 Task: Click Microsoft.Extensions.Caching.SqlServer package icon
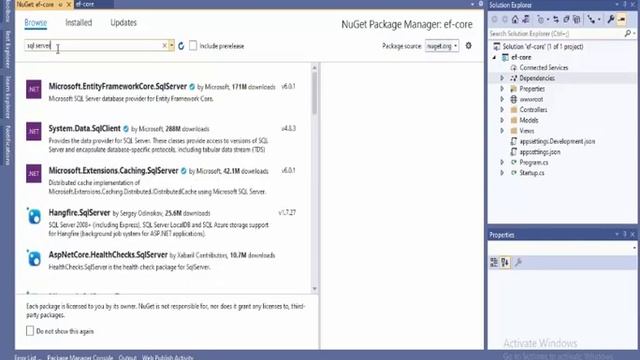tap(34, 173)
